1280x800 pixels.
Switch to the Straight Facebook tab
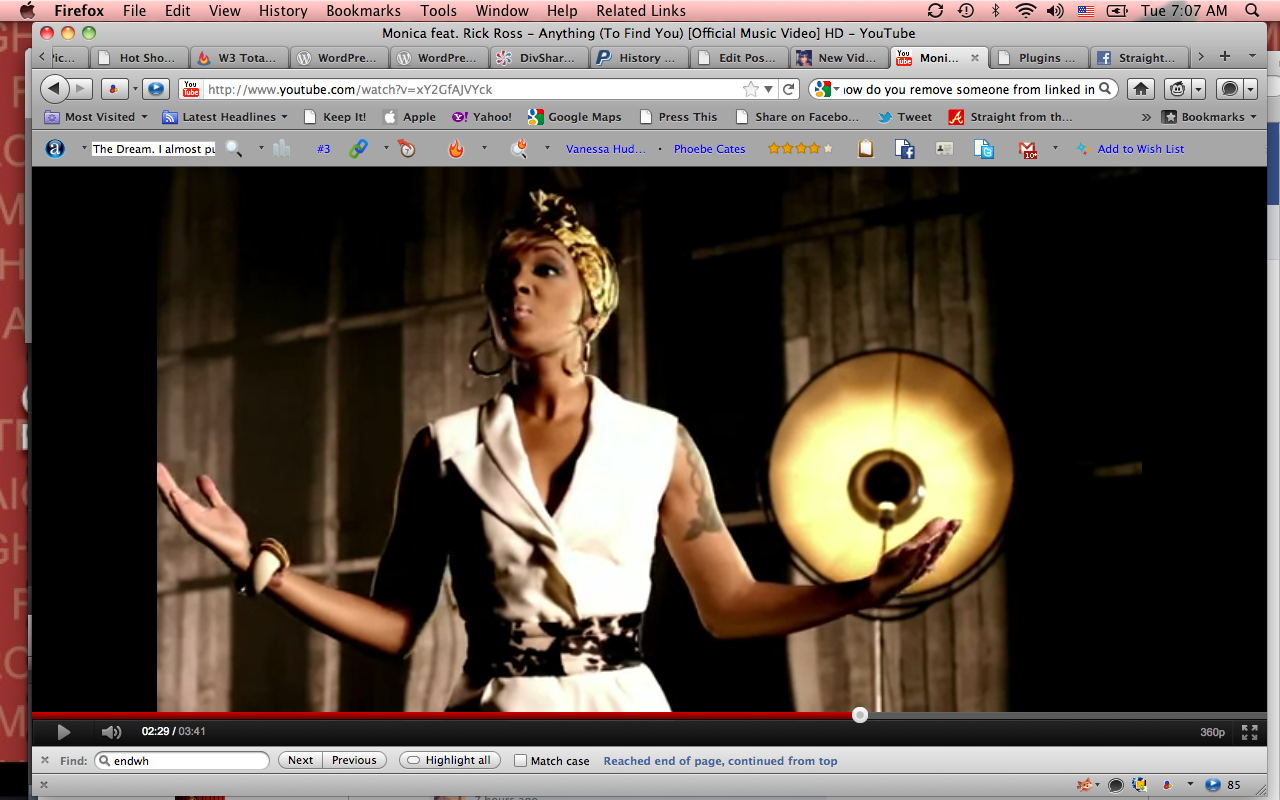(x=1139, y=58)
